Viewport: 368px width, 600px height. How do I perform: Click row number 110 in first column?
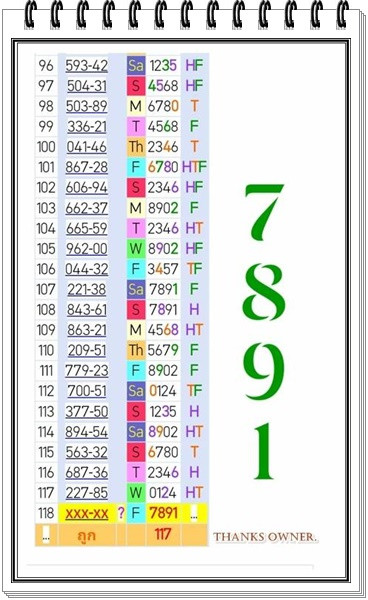coord(46,350)
